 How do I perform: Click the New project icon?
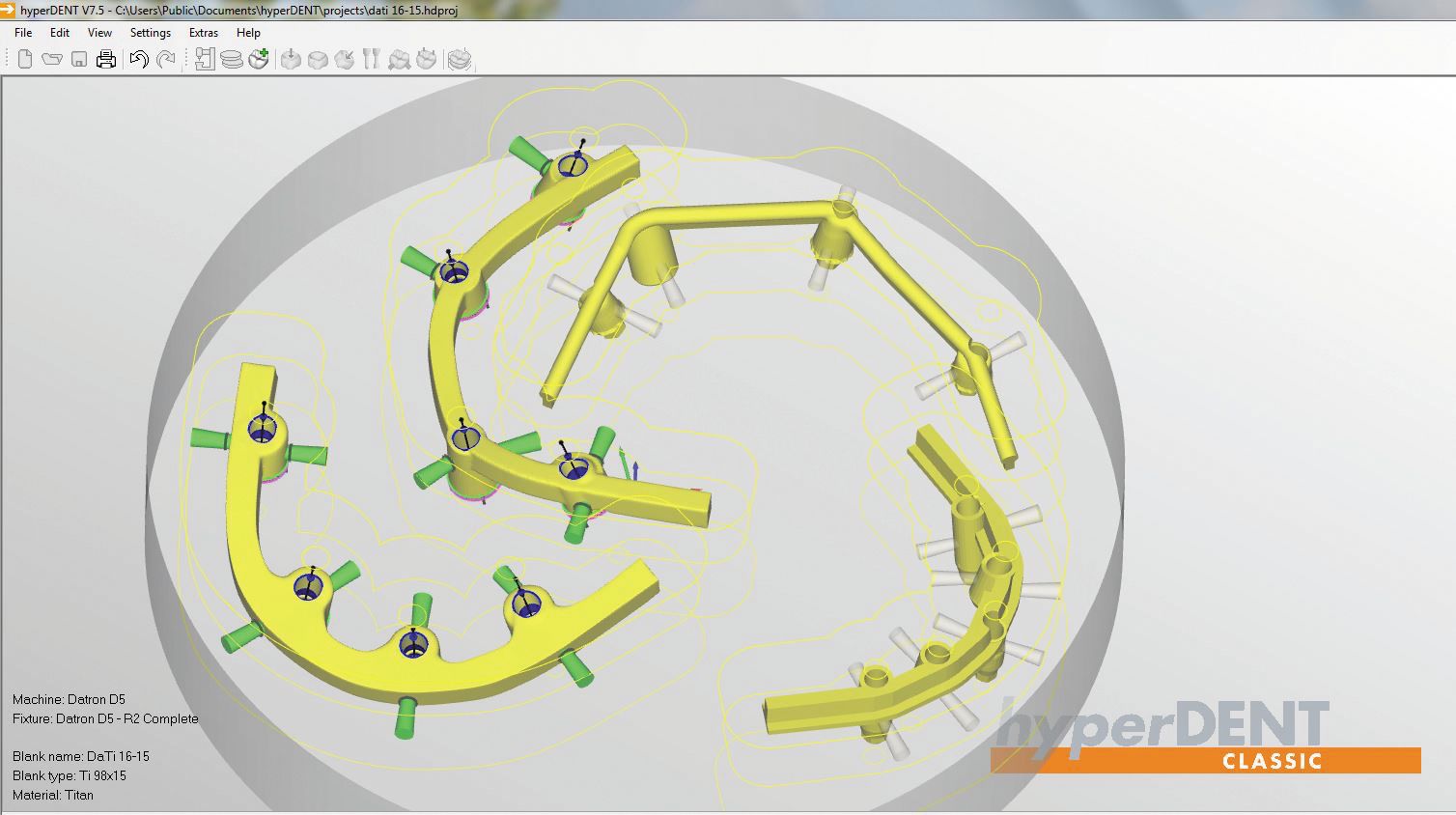coord(25,59)
